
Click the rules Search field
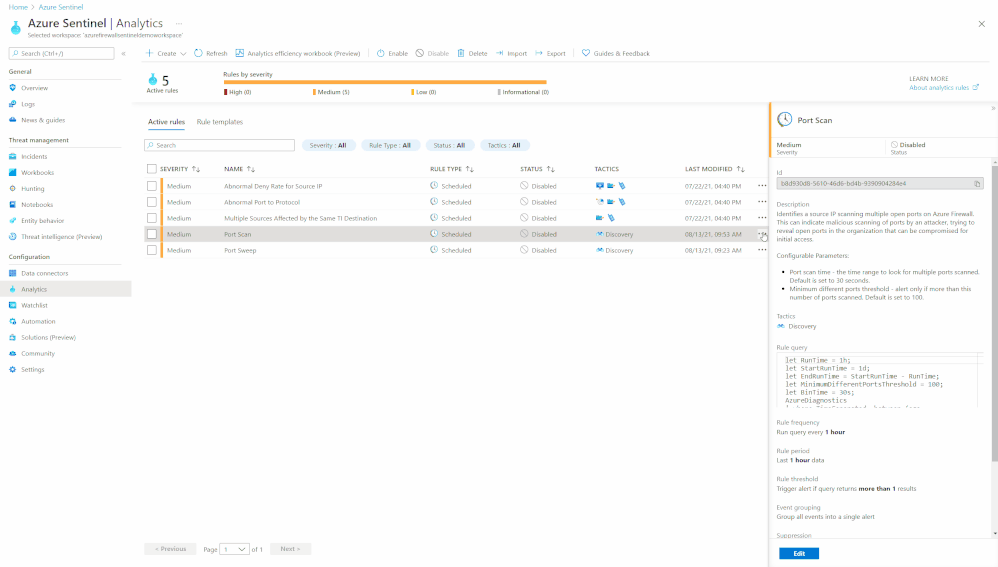220,145
